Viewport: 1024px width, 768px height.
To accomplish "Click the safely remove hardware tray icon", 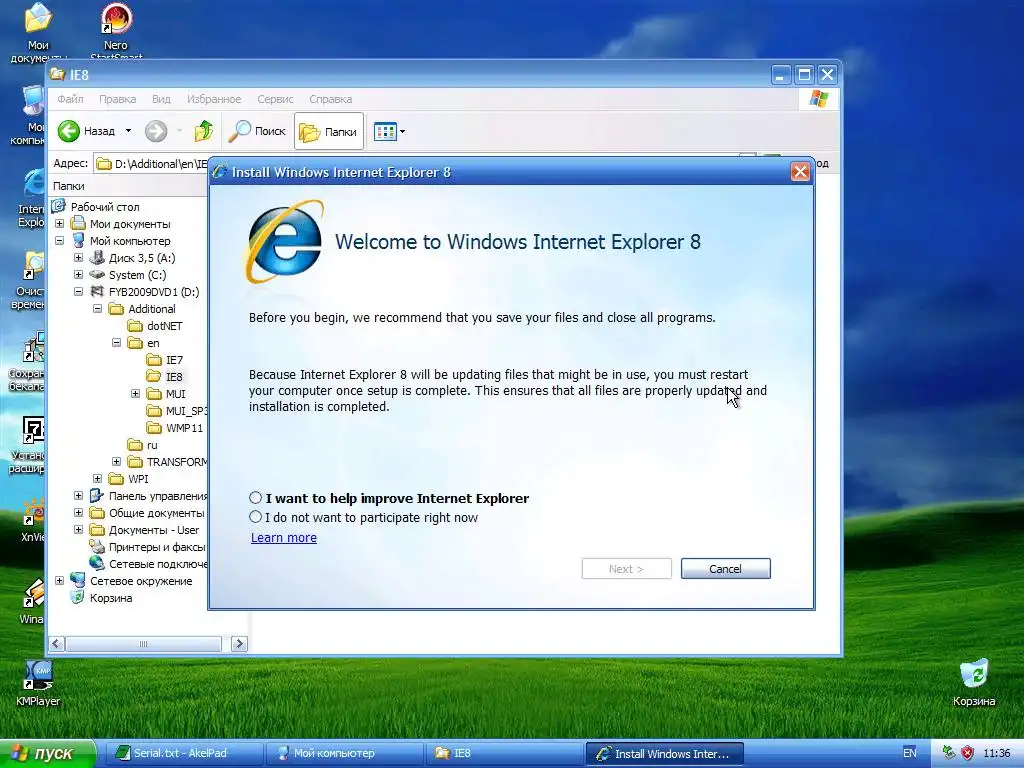I will click(949, 754).
